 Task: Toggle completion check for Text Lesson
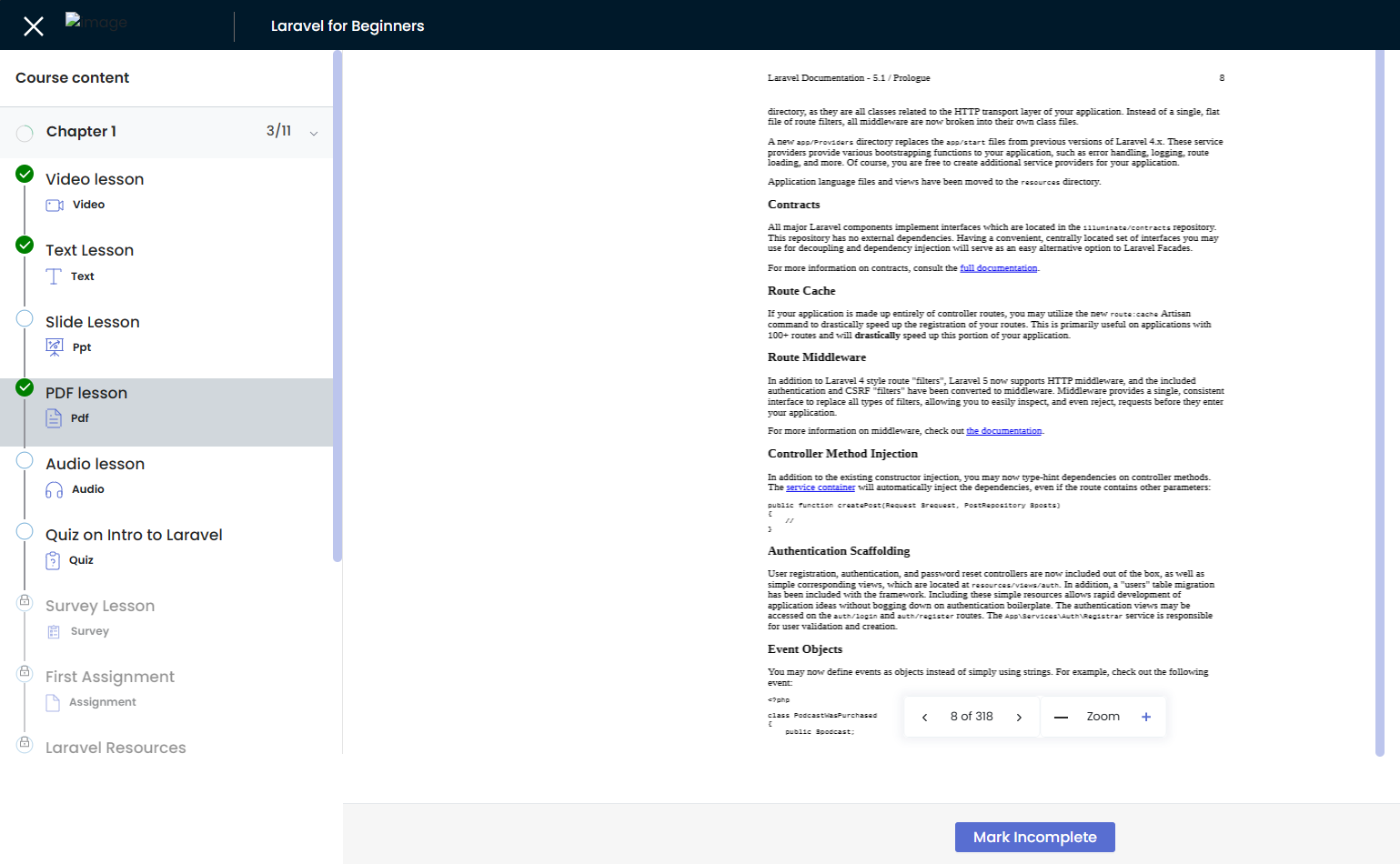(25, 245)
